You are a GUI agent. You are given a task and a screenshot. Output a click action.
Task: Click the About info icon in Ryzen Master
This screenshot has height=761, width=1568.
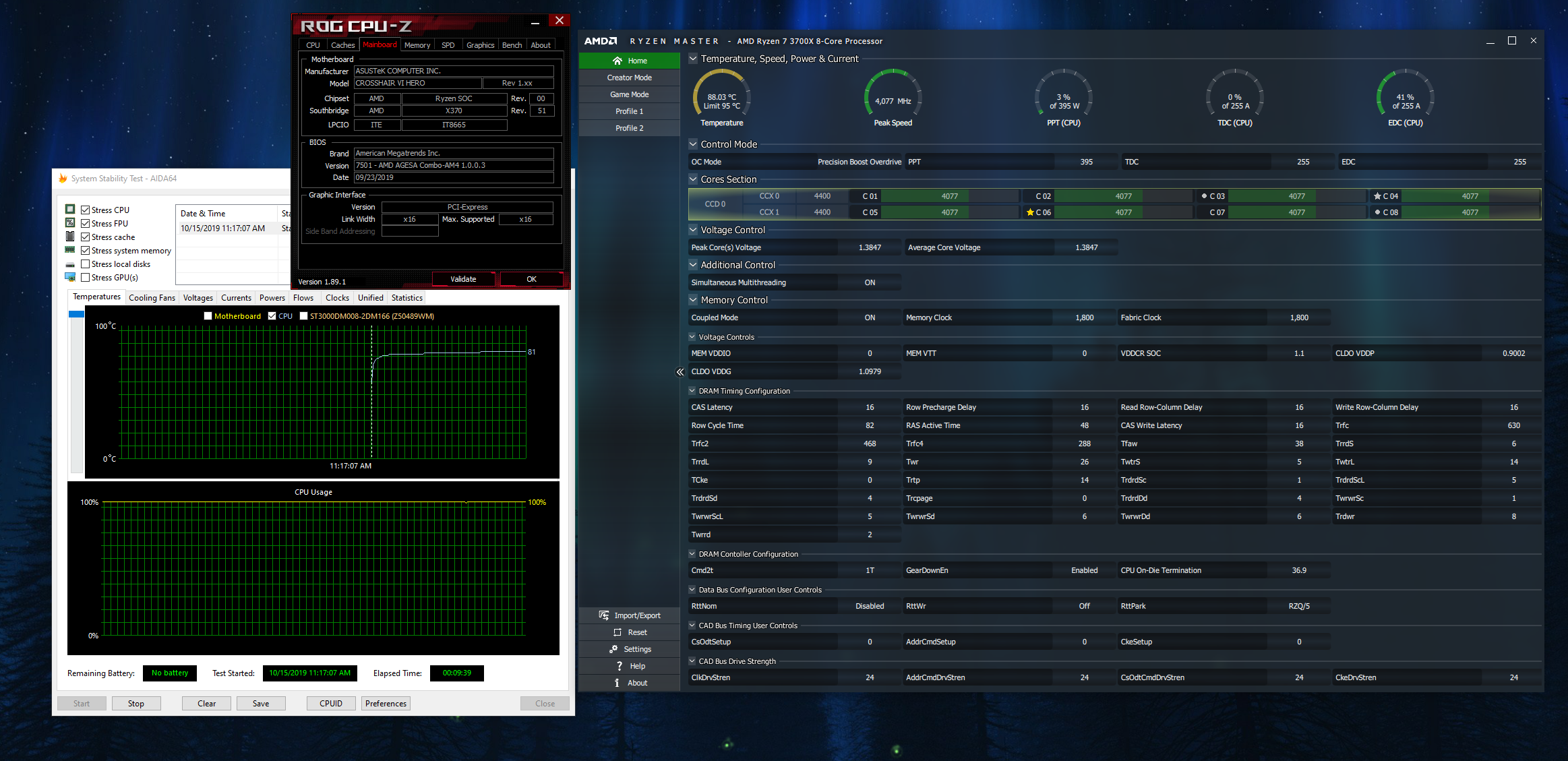click(617, 683)
